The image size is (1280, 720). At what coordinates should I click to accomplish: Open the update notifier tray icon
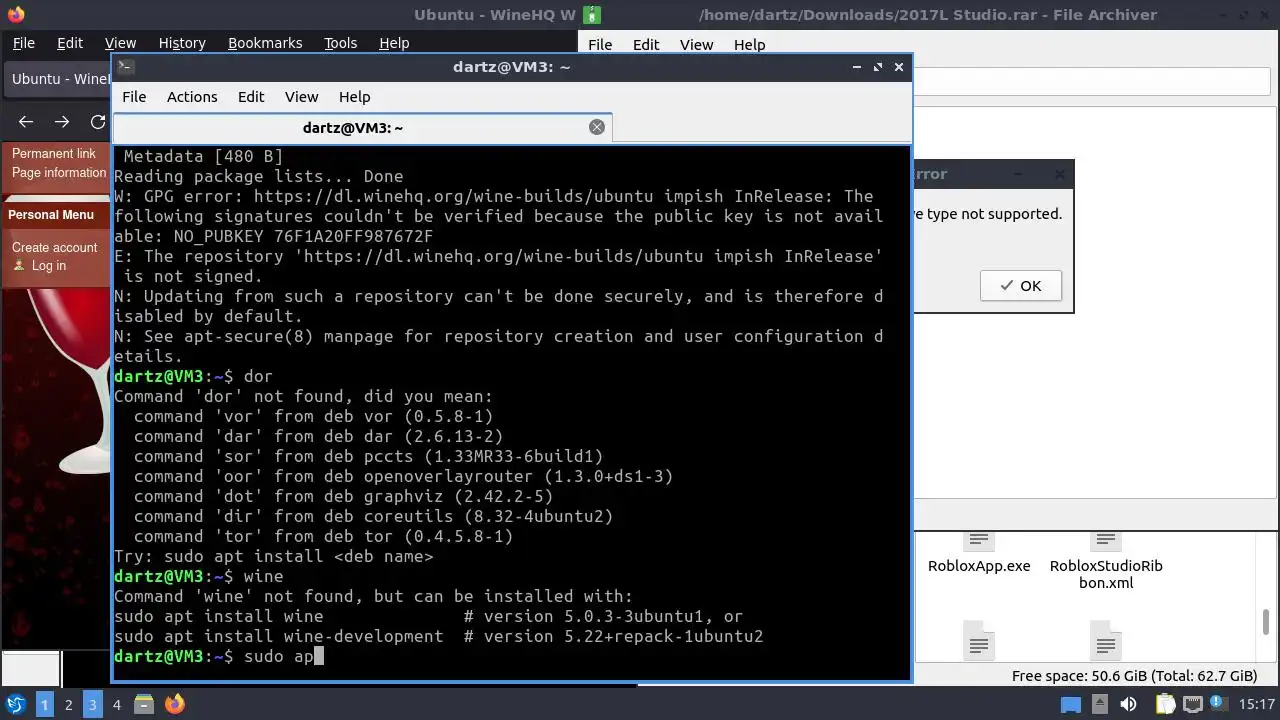click(x=1220, y=704)
